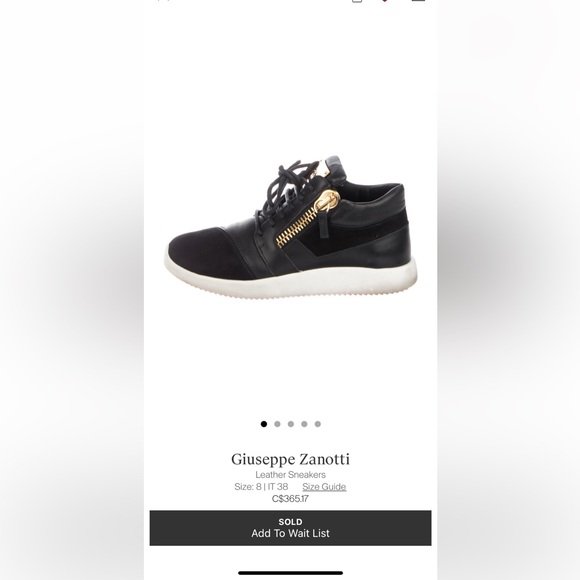Select the first carousel dot
The height and width of the screenshot is (580, 580).
[264, 424]
